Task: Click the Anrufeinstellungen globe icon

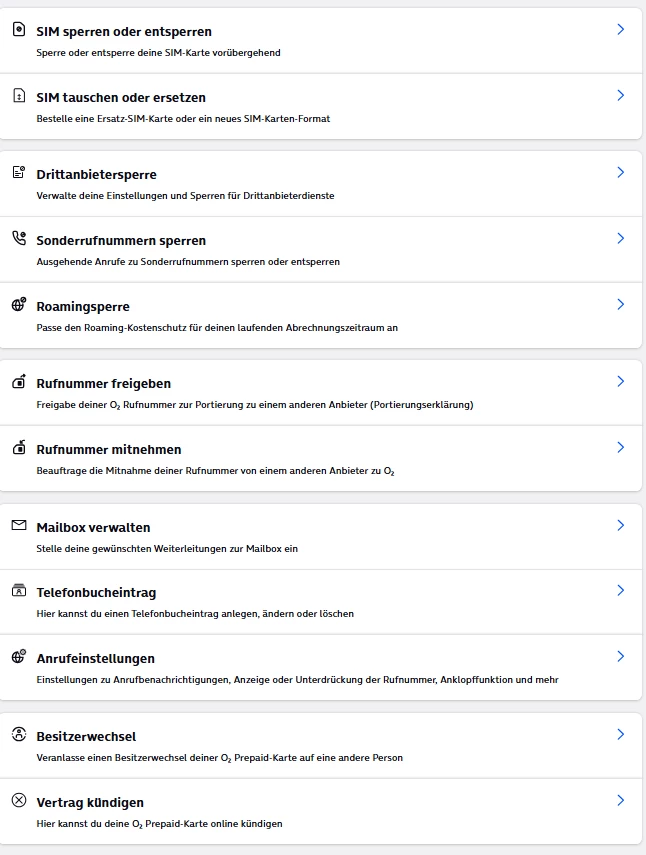Action: point(18,657)
